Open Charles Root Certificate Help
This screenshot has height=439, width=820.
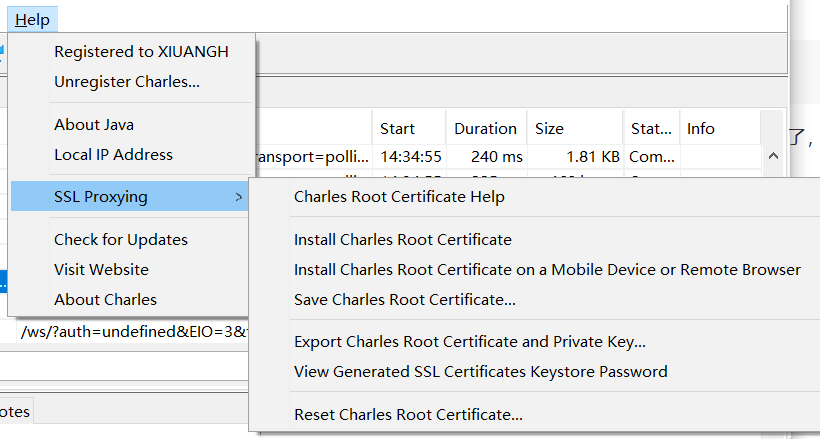399,197
